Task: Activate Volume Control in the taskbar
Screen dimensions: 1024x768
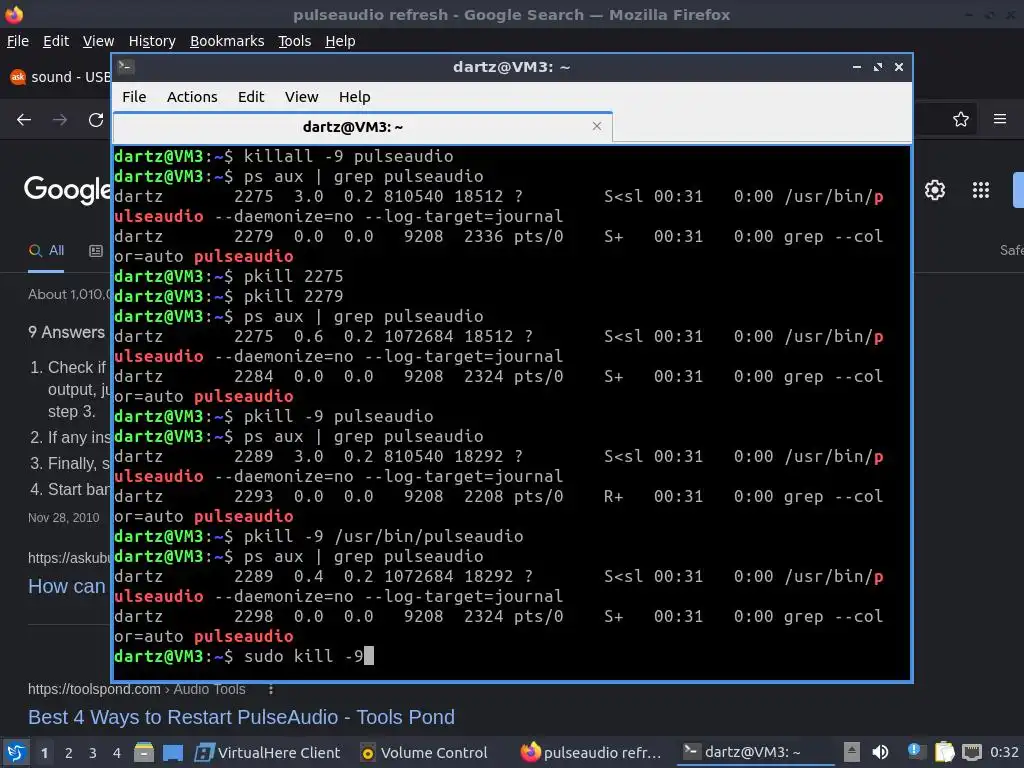Action: [425, 753]
